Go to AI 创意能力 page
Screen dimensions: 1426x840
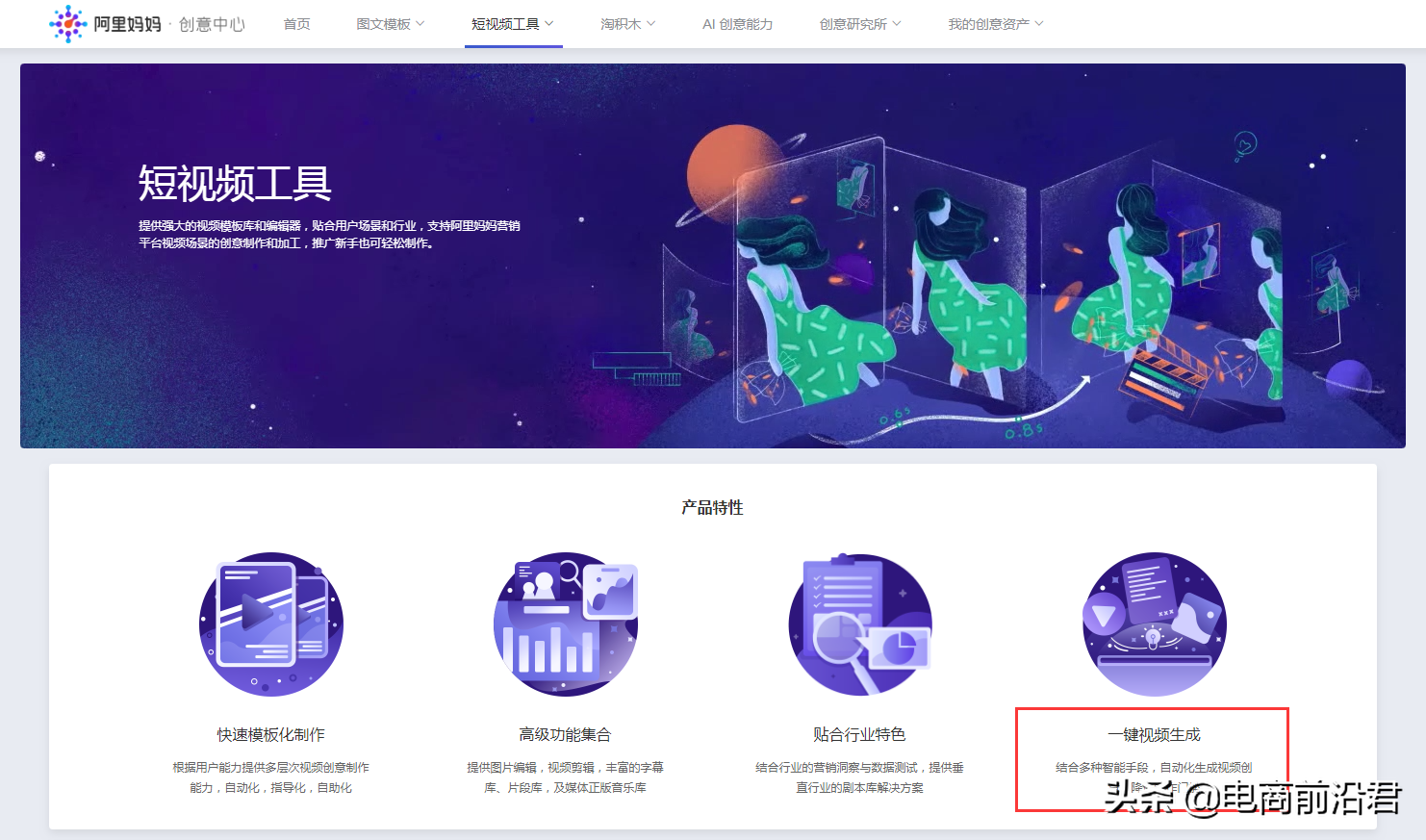point(737,24)
